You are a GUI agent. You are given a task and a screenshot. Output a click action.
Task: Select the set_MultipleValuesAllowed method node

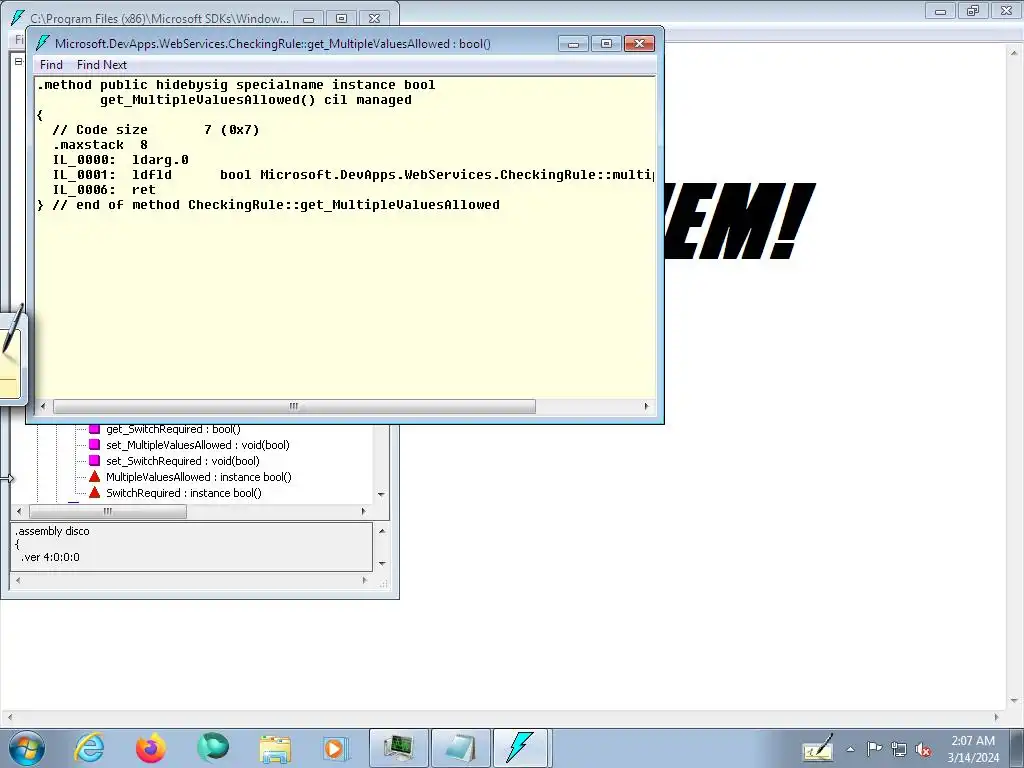(197, 445)
